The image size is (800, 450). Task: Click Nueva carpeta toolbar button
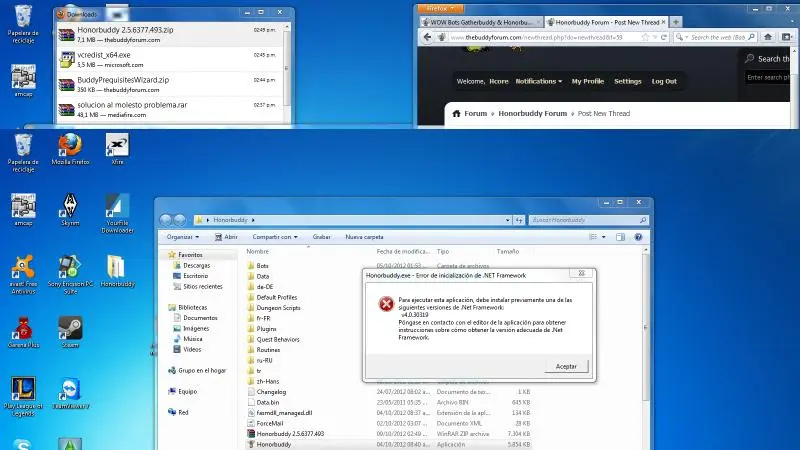click(x=364, y=237)
